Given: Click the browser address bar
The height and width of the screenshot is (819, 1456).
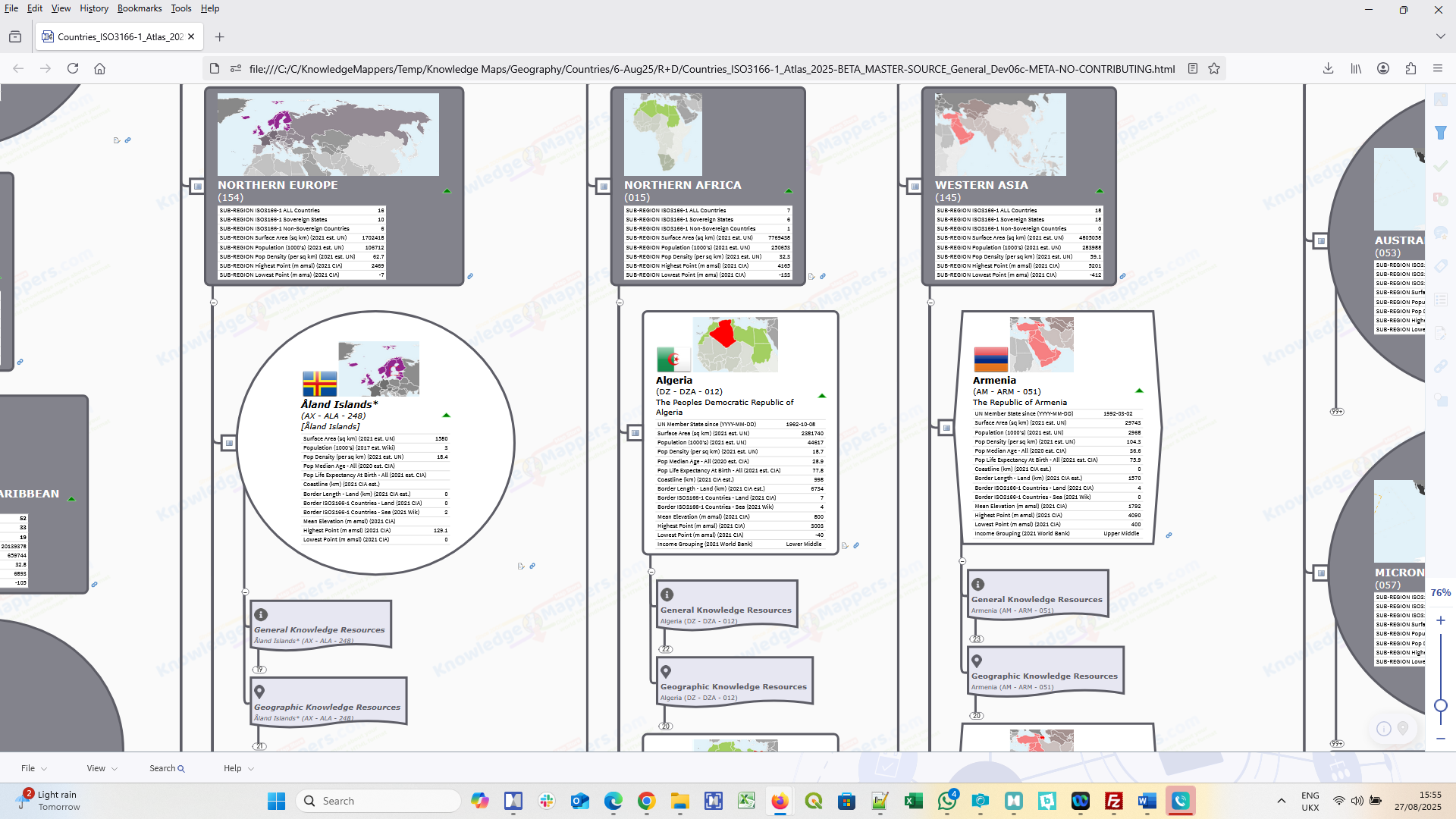Looking at the screenshot, I should tap(711, 68).
